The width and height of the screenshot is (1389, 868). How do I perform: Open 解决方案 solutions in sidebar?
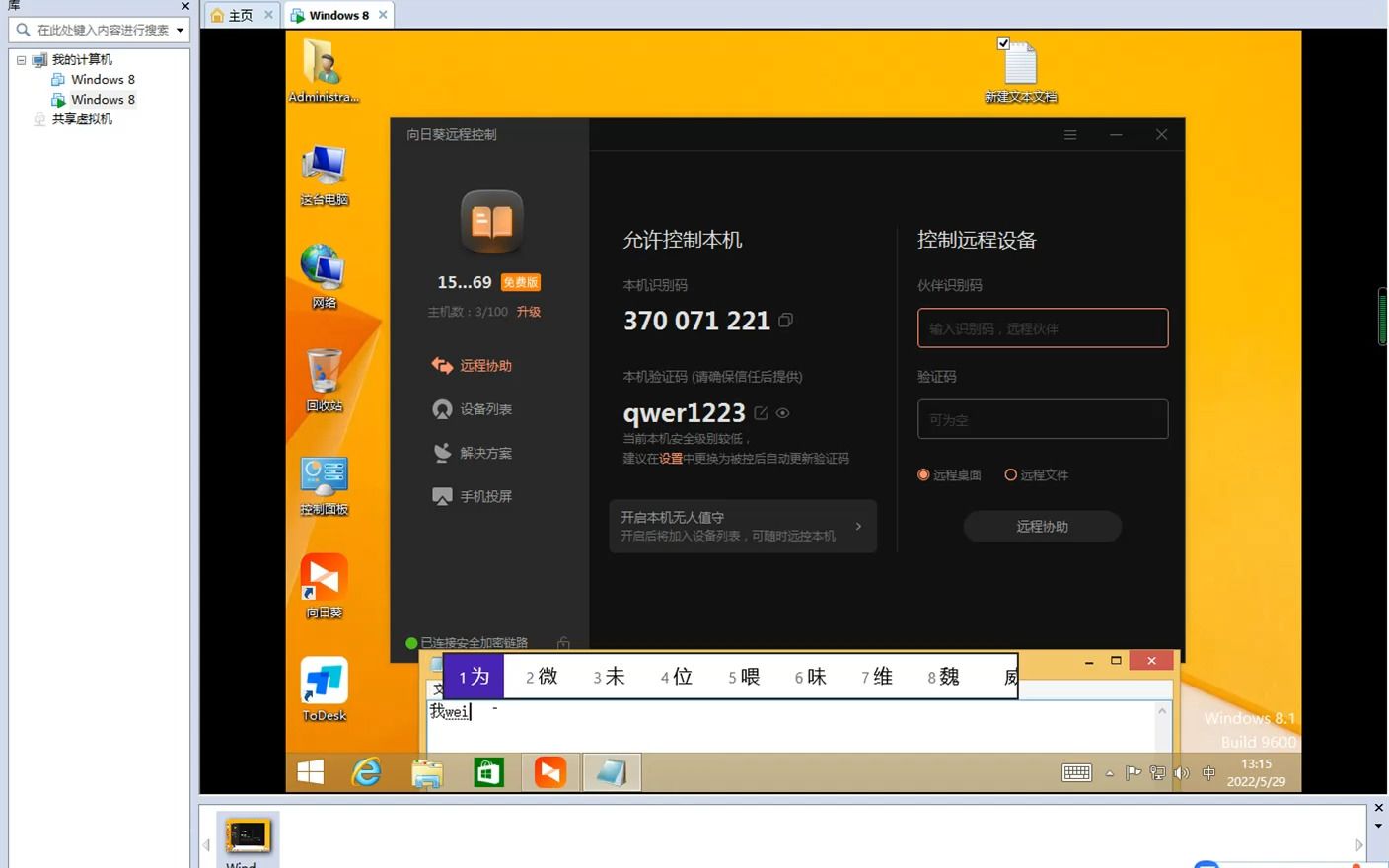point(472,453)
